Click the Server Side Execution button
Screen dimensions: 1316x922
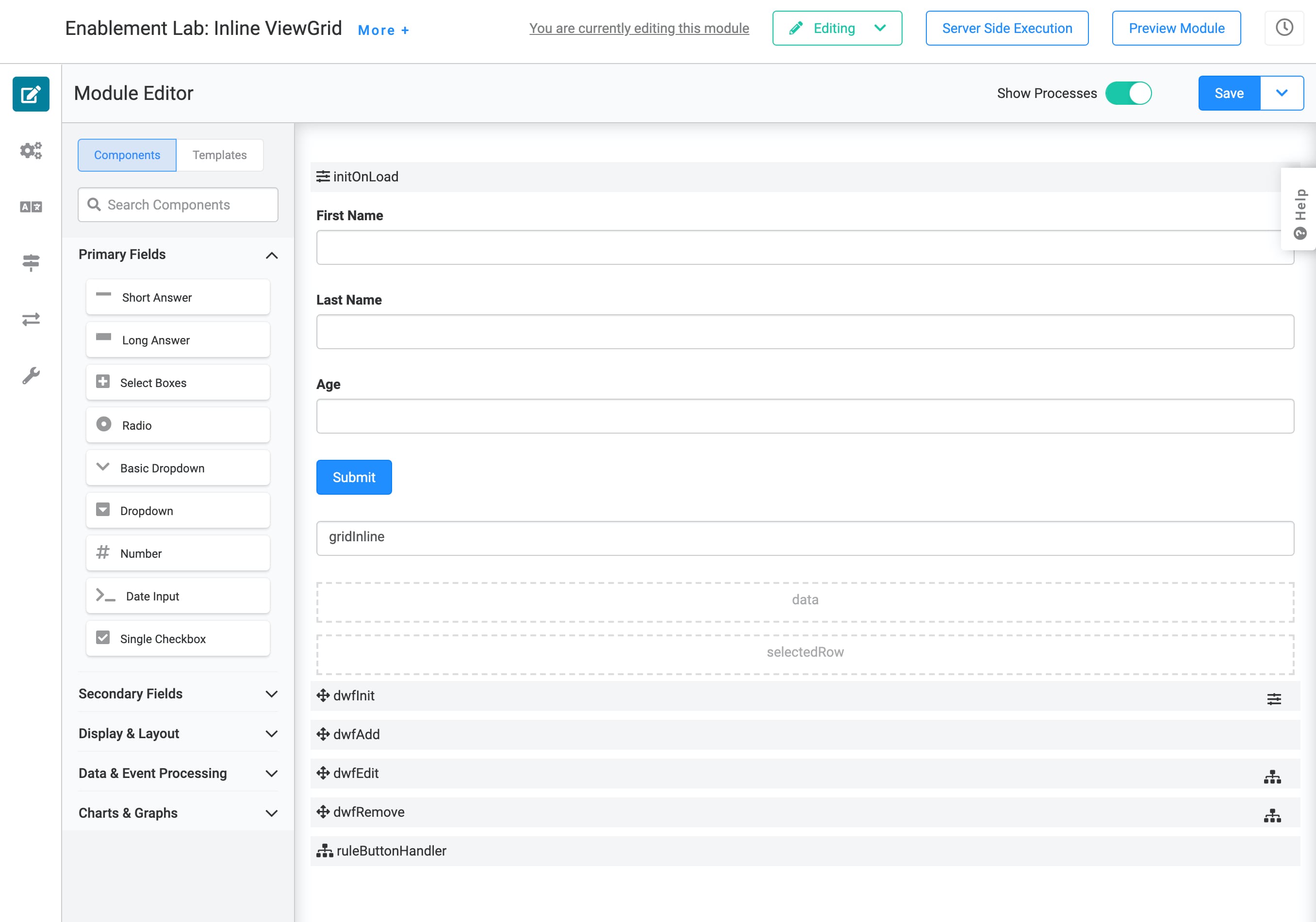[x=1007, y=28]
